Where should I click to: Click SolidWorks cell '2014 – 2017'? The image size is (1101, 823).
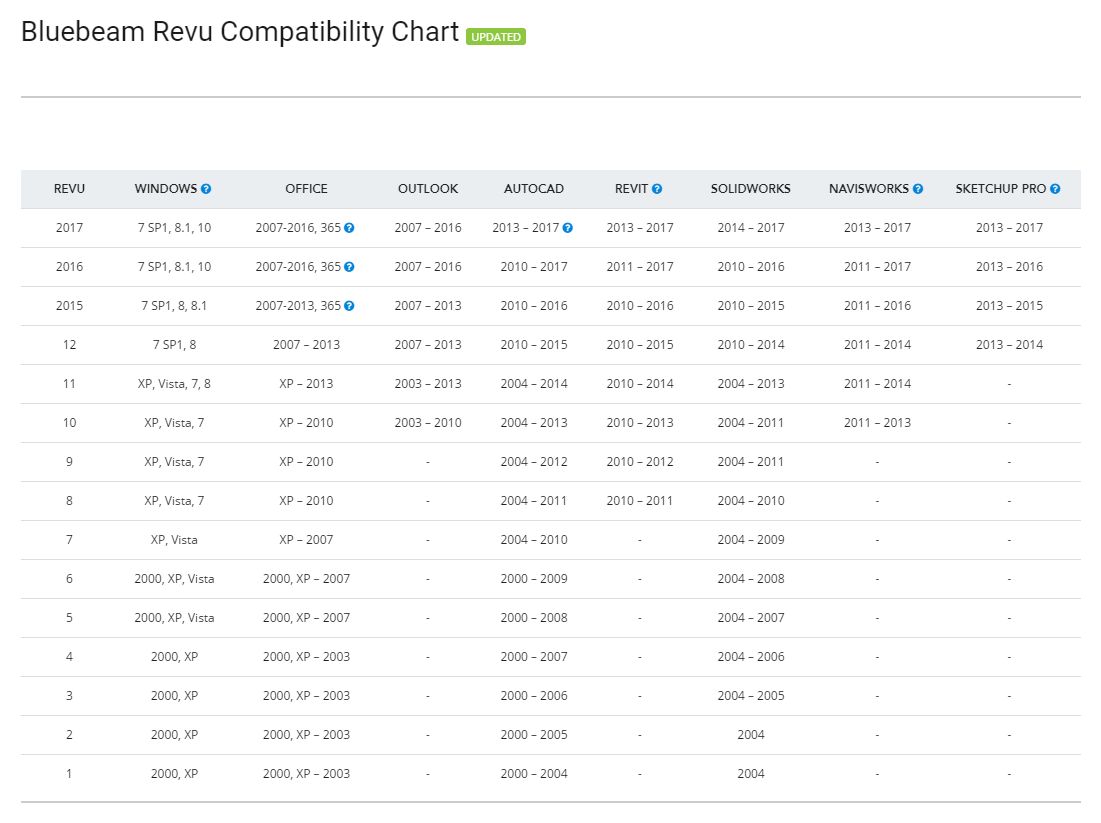(x=751, y=228)
